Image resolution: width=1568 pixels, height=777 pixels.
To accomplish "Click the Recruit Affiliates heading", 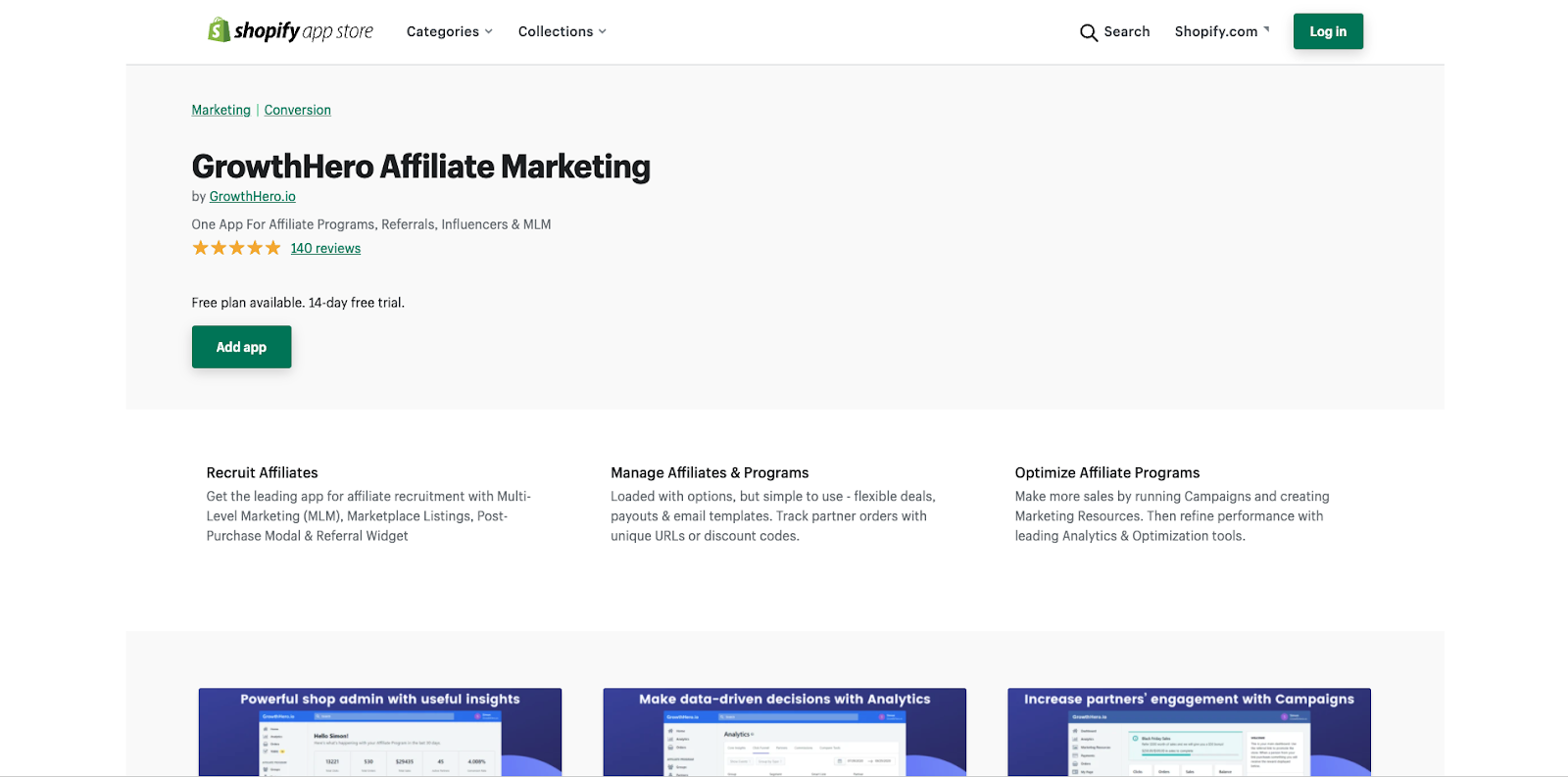I will pos(263,472).
